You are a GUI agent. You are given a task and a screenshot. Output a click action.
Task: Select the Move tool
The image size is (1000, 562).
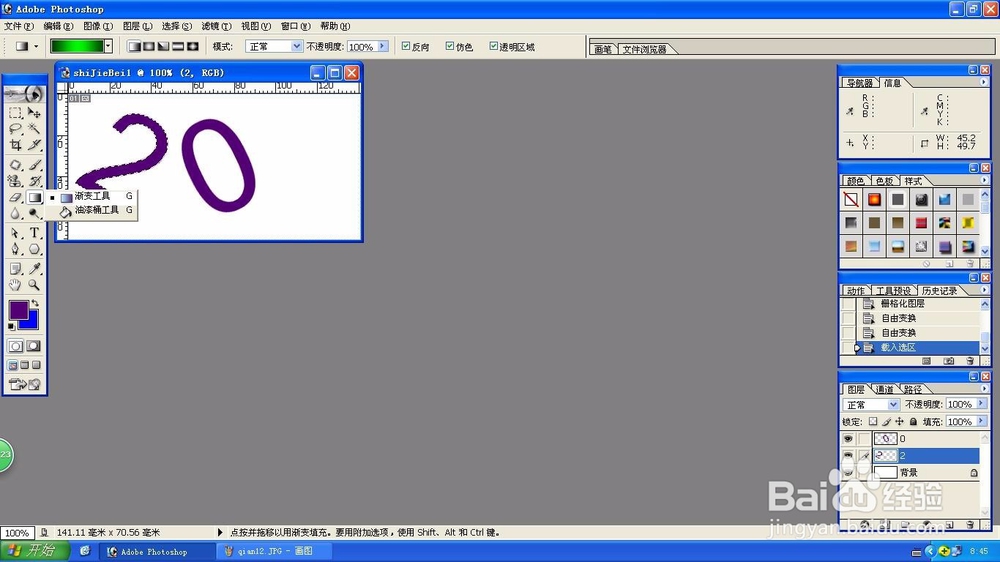coord(34,113)
